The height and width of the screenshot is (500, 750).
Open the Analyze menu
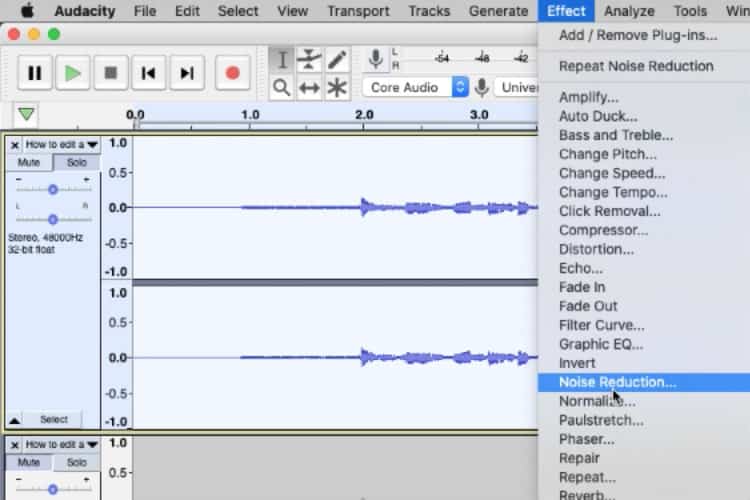[x=629, y=11]
